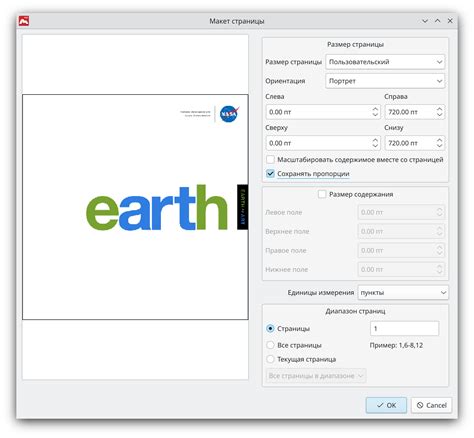Select the Текущая страница radio button

click(270, 359)
